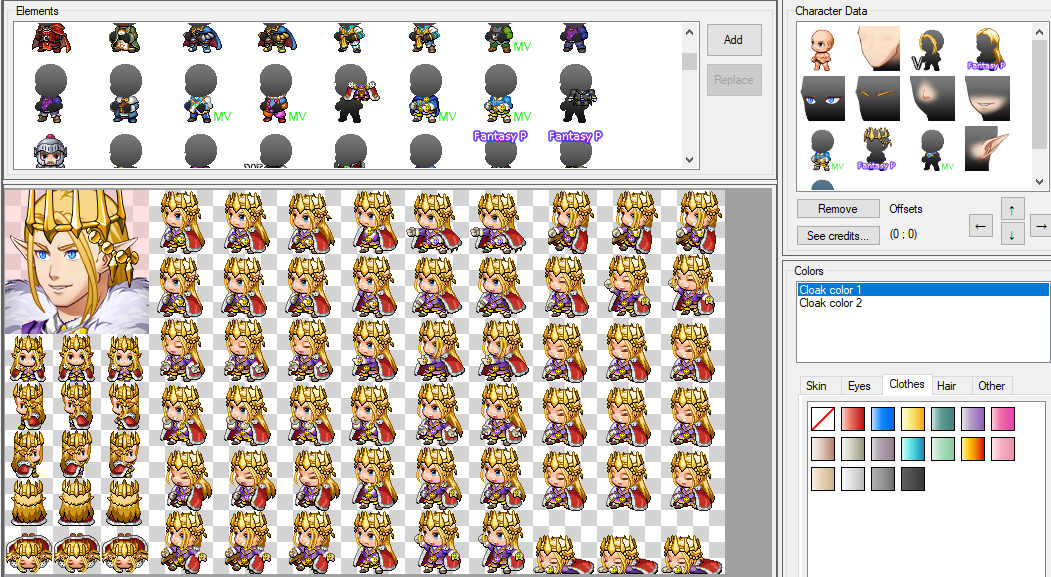Choose the pale pink swatch in second row

tap(1003, 449)
